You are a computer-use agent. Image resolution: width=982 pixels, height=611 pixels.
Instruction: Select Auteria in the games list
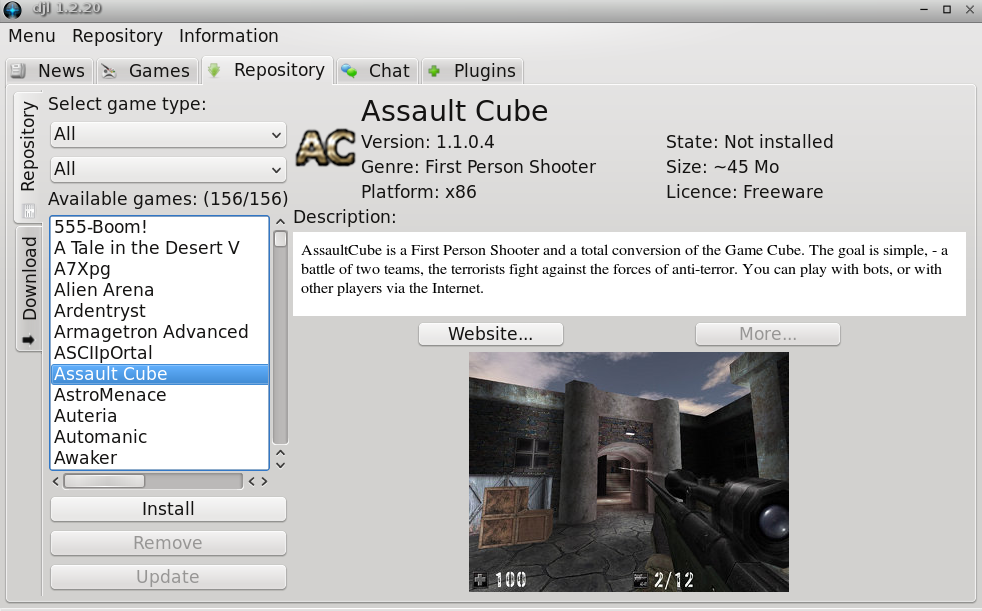pos(160,416)
